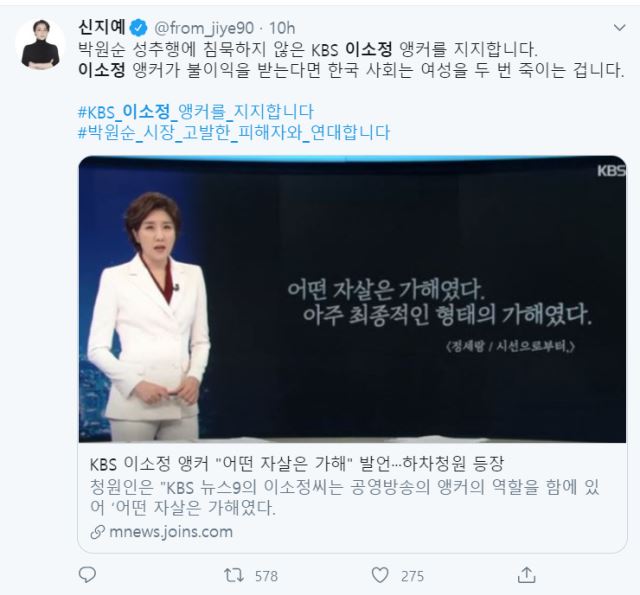Open the share upload icon
Viewport: 640px width, 595px height.
[x=526, y=575]
